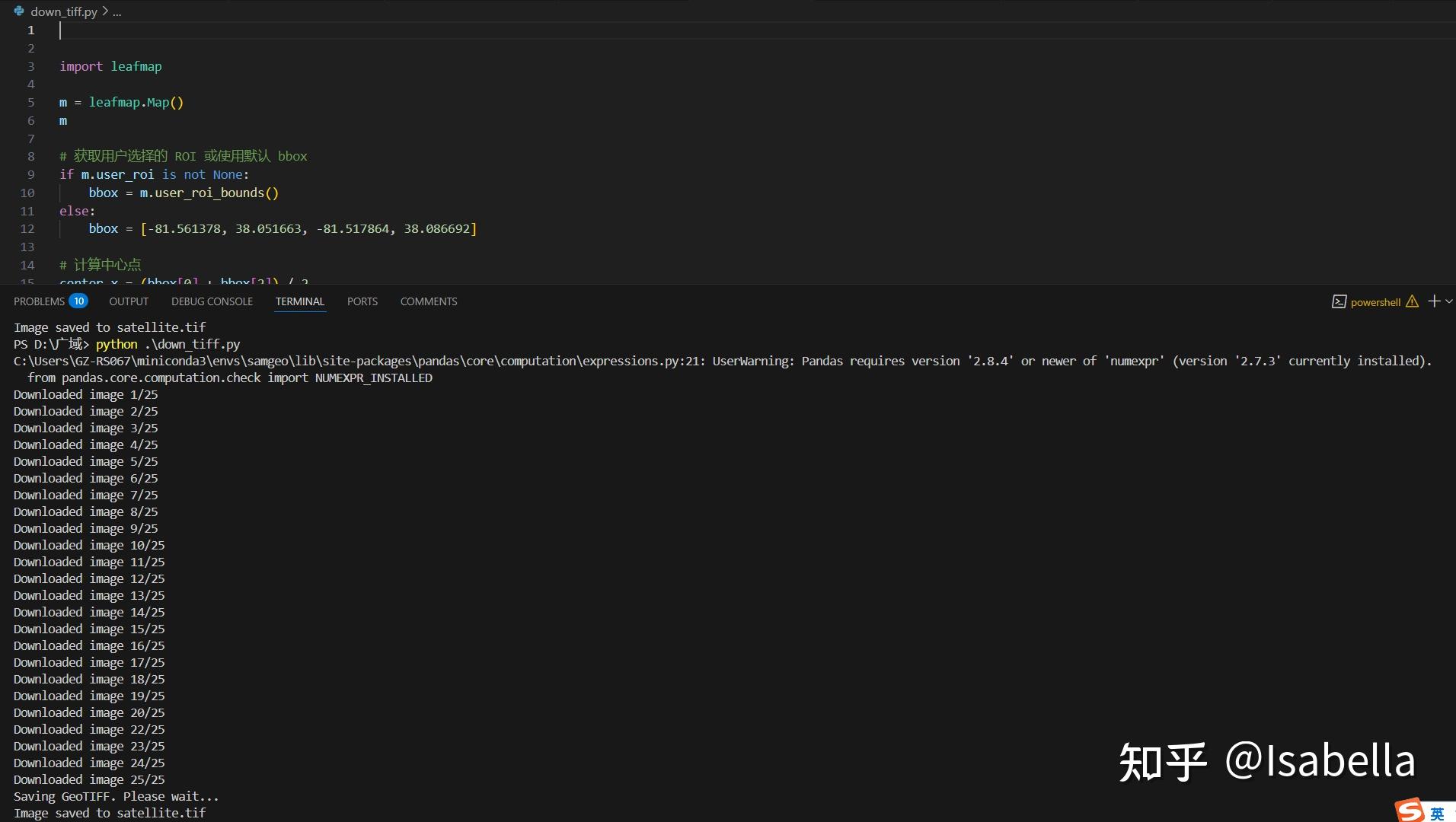This screenshot has width=1456, height=822.
Task: Open the COMMENTS tab
Action: 428,301
